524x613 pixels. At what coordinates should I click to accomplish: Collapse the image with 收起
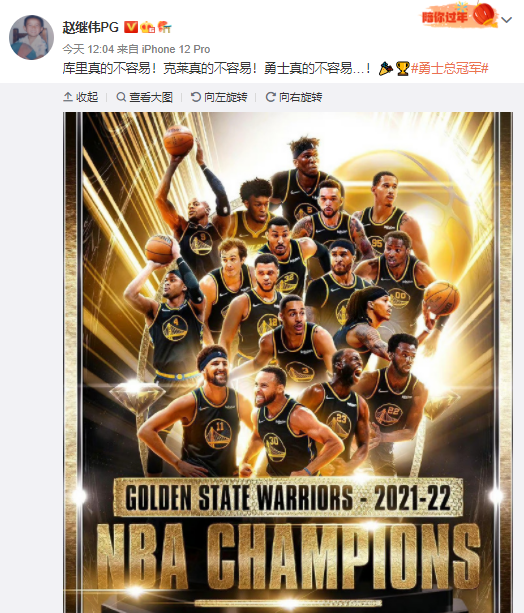(81, 97)
